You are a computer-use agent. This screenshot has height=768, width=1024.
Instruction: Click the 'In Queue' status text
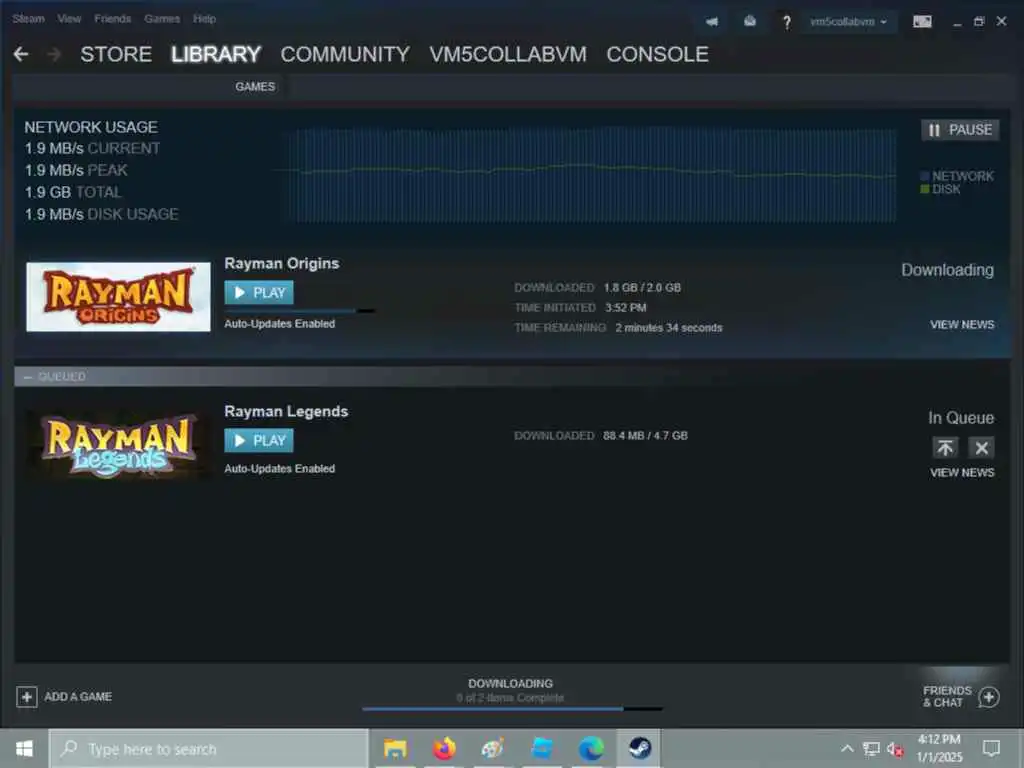click(961, 418)
